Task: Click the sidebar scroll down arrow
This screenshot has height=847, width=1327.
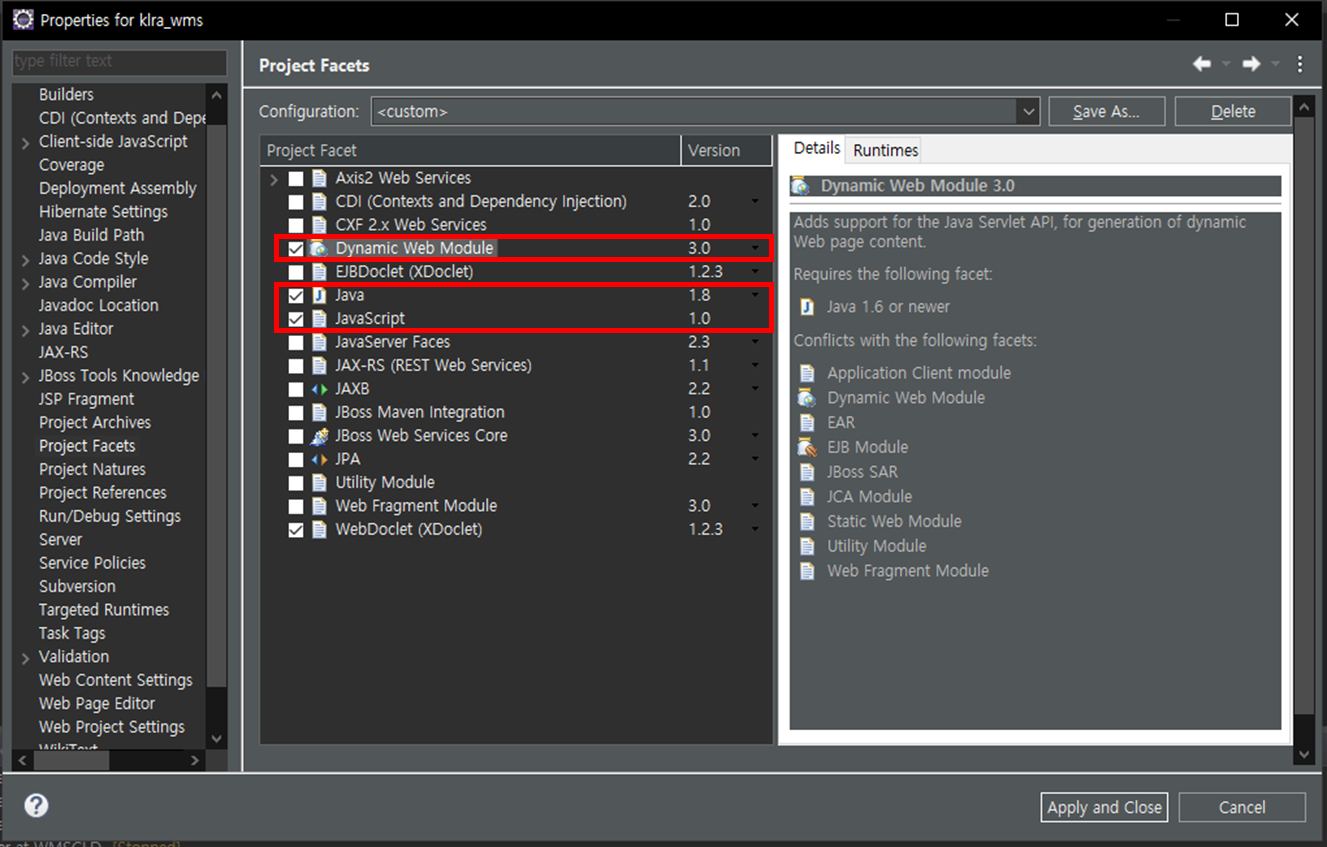Action: (x=217, y=739)
